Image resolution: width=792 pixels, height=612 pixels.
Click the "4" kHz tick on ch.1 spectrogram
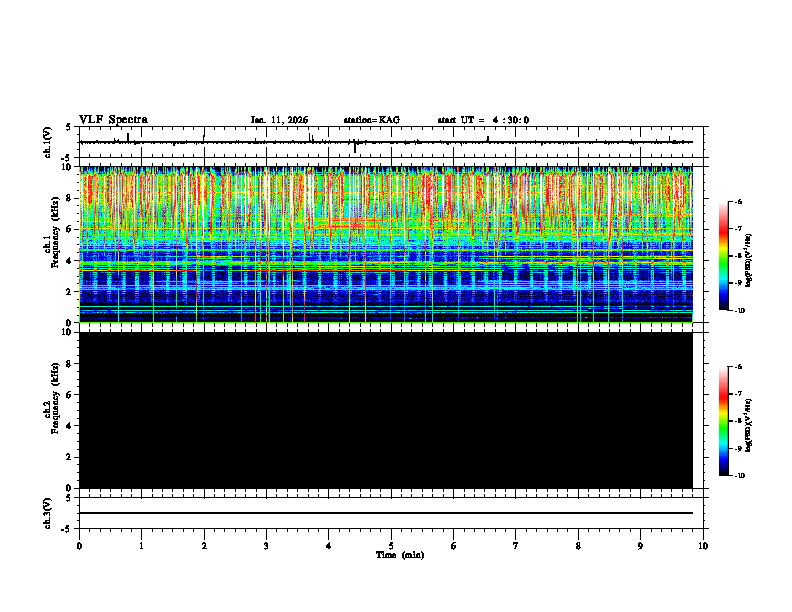click(69, 261)
